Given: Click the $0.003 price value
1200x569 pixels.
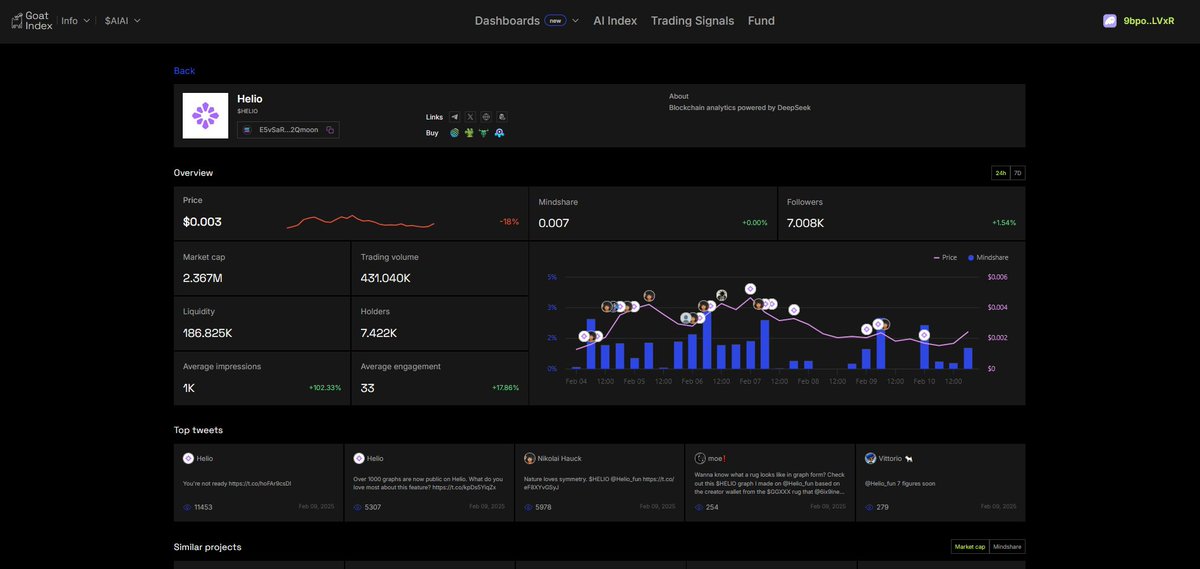Looking at the screenshot, I should pos(203,222).
